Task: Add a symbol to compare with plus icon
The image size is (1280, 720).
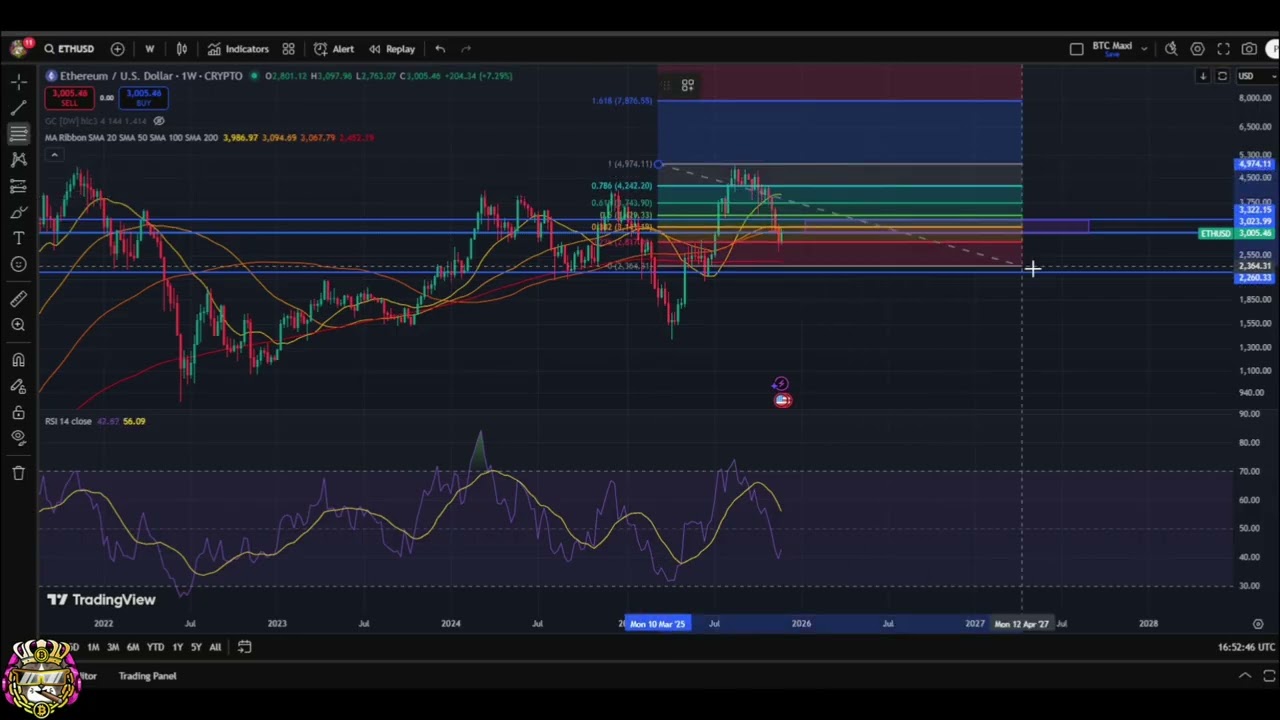Action: pyautogui.click(x=117, y=49)
